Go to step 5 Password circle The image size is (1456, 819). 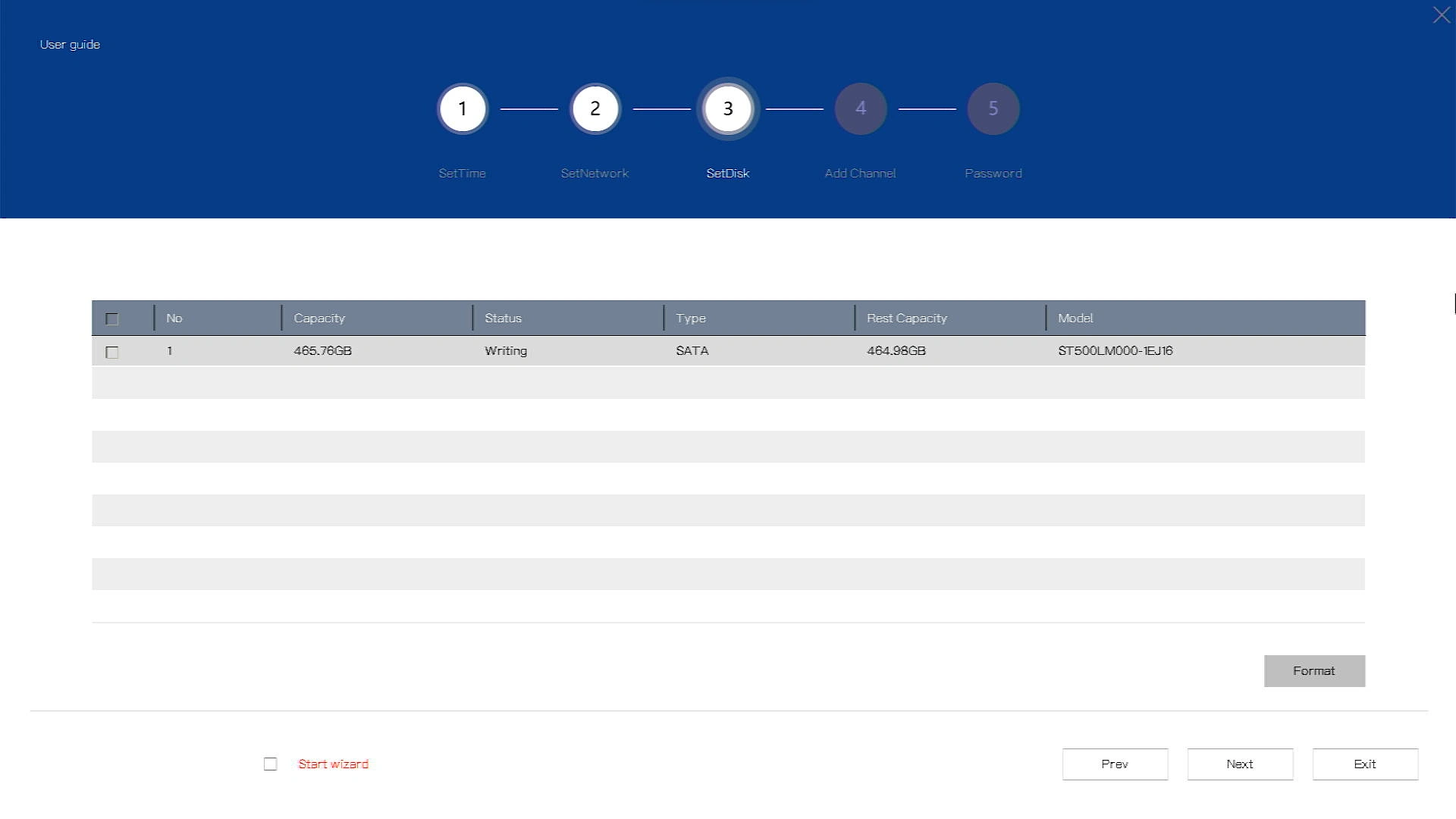coord(993,108)
